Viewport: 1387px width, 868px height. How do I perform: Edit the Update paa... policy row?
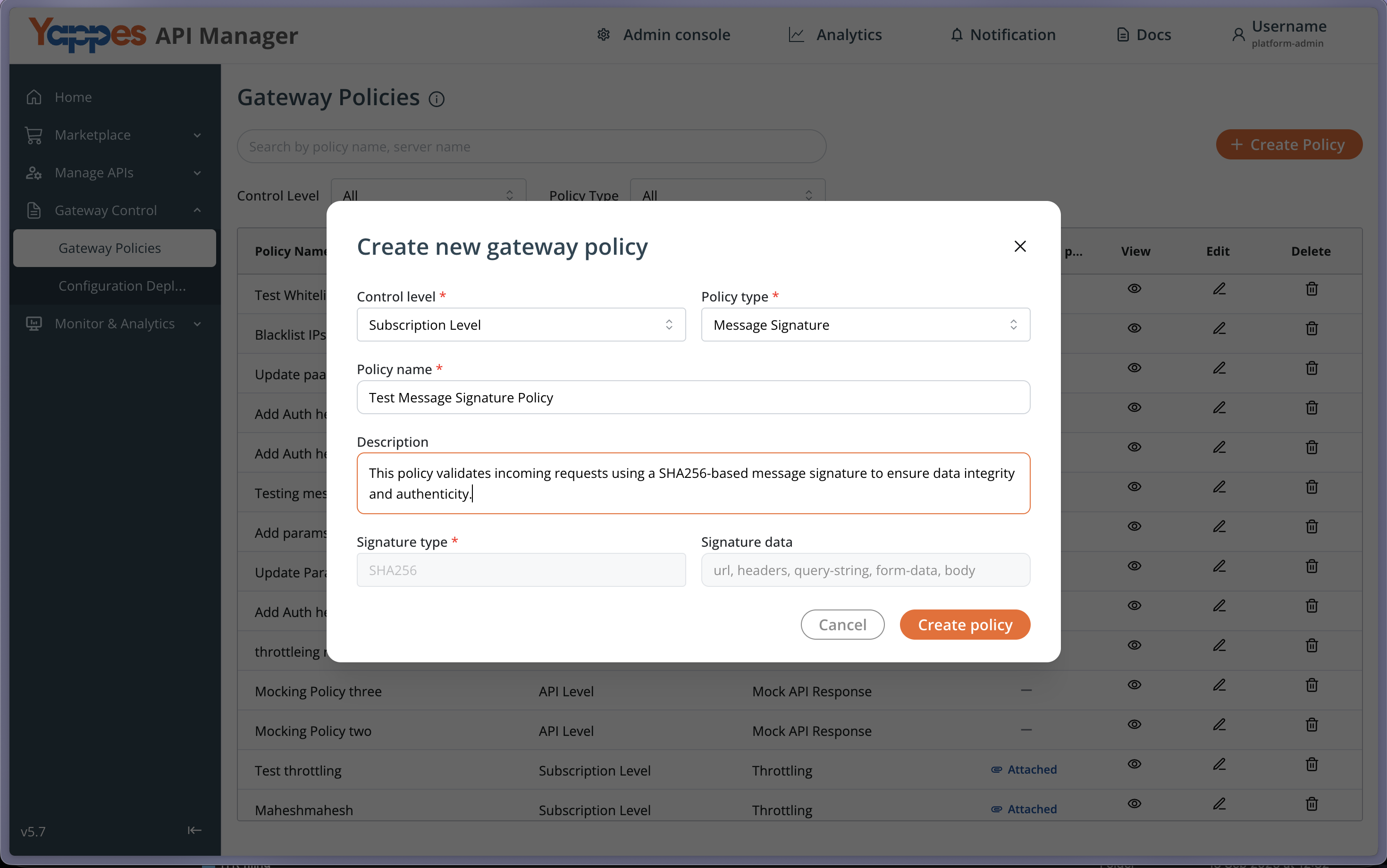tap(1219, 367)
